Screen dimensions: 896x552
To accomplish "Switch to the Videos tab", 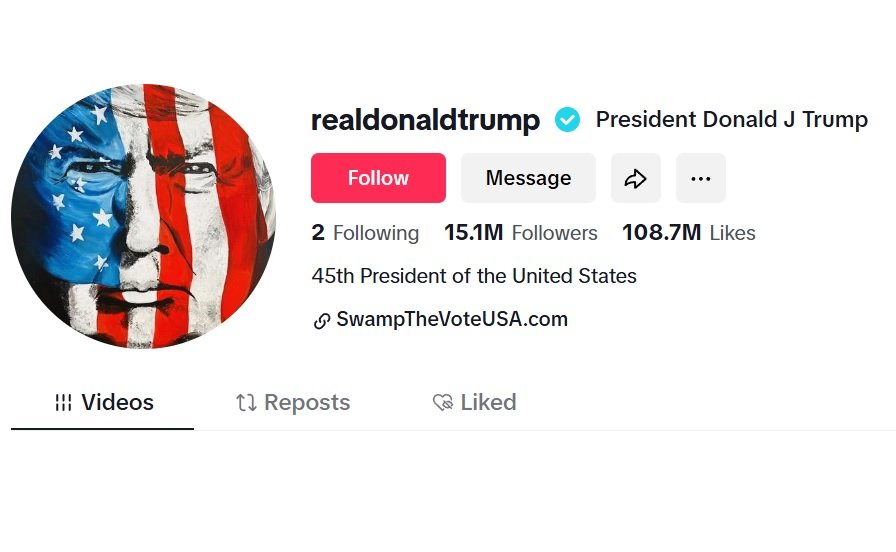I will pos(103,403).
